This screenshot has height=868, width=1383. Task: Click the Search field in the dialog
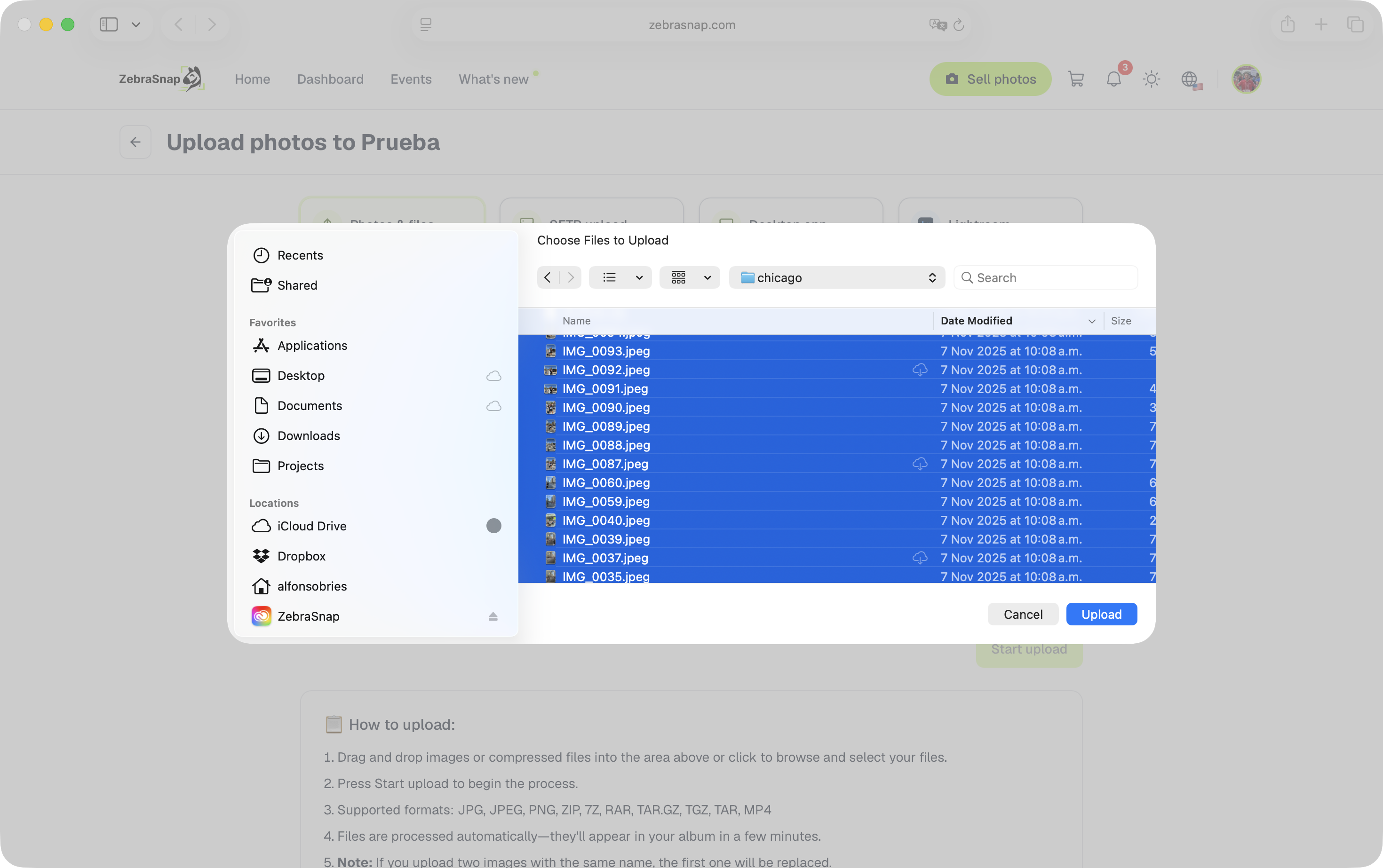1046,278
